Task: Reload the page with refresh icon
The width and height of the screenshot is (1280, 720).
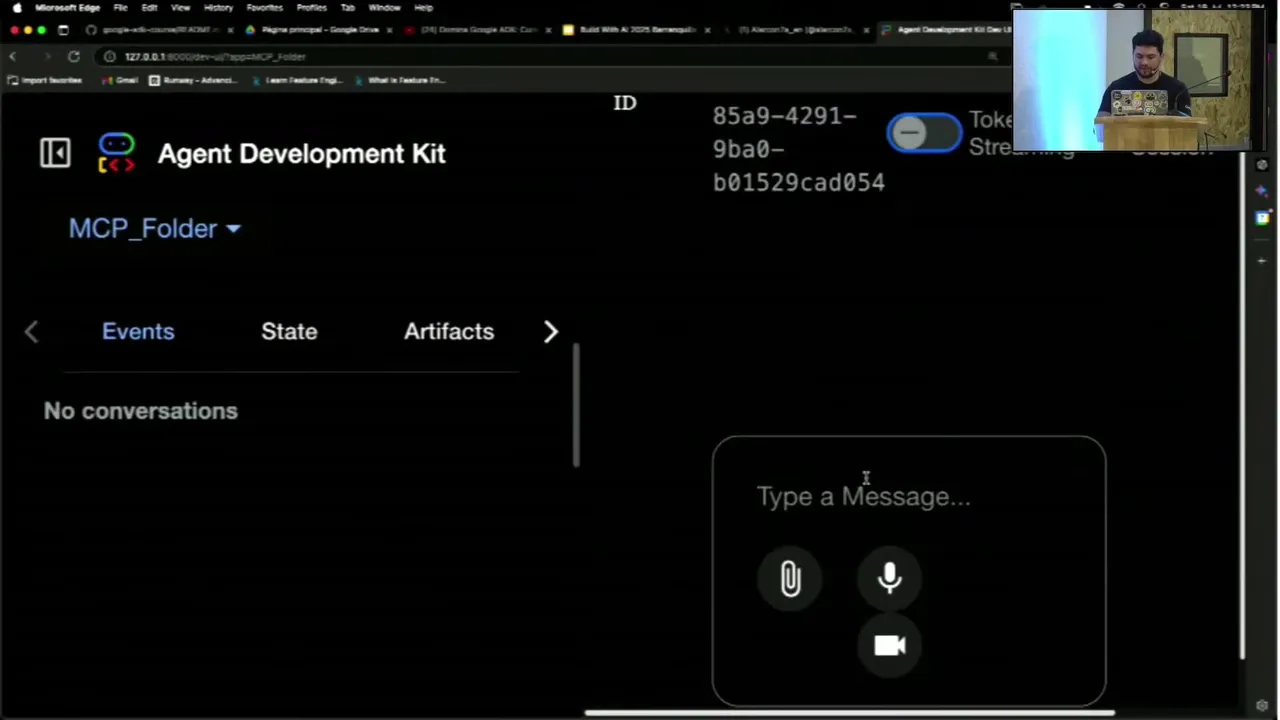Action: [73, 56]
